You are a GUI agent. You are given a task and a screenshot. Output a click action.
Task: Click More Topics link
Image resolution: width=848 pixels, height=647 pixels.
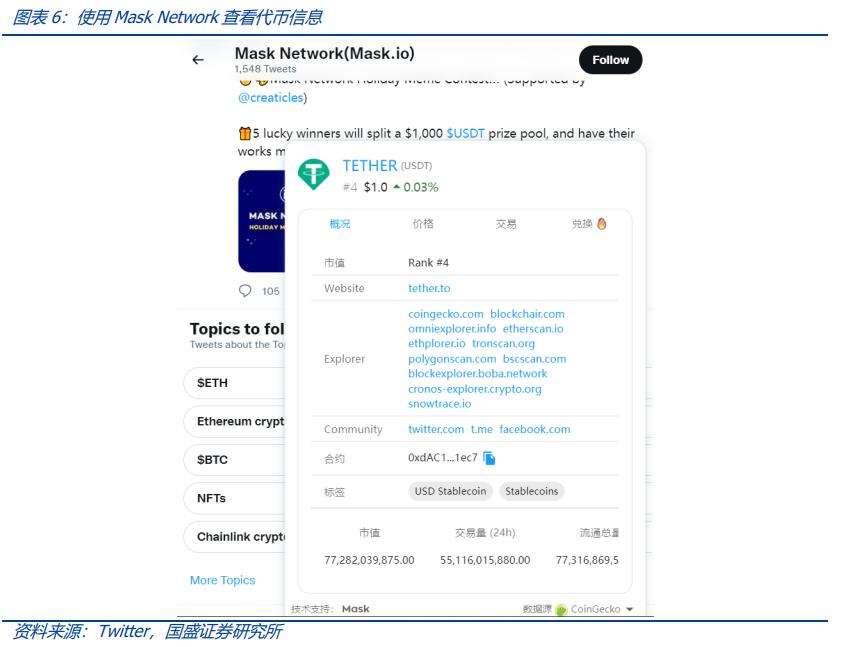click(222, 580)
